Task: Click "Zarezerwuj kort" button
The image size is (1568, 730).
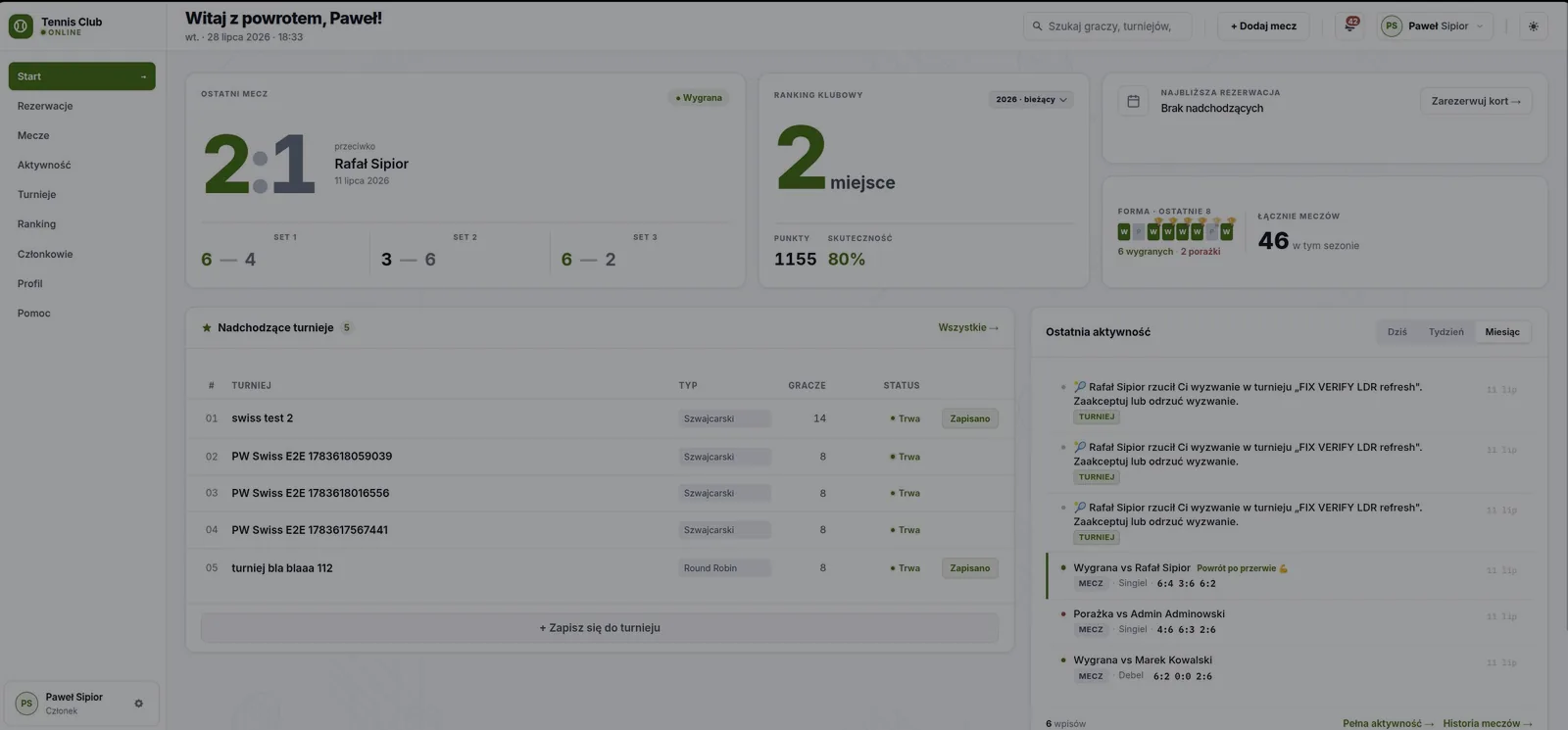Action: tap(1476, 101)
